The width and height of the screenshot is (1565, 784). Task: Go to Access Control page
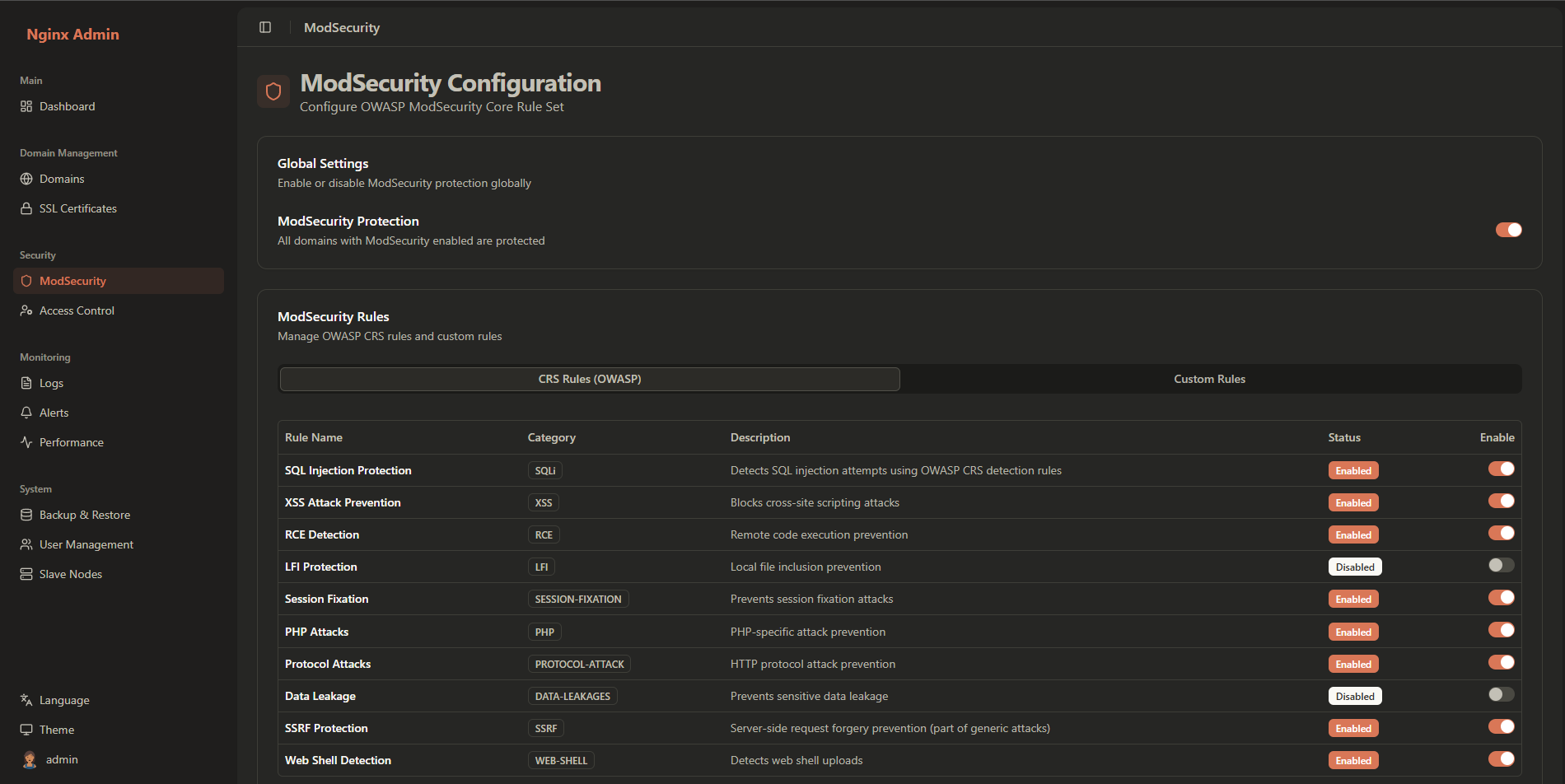point(77,310)
